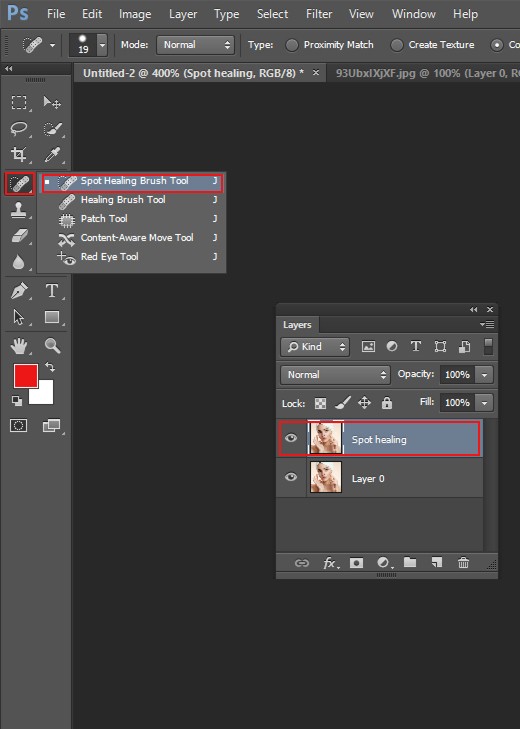The height and width of the screenshot is (729, 520).
Task: Create a new layer
Action: tap(437, 563)
